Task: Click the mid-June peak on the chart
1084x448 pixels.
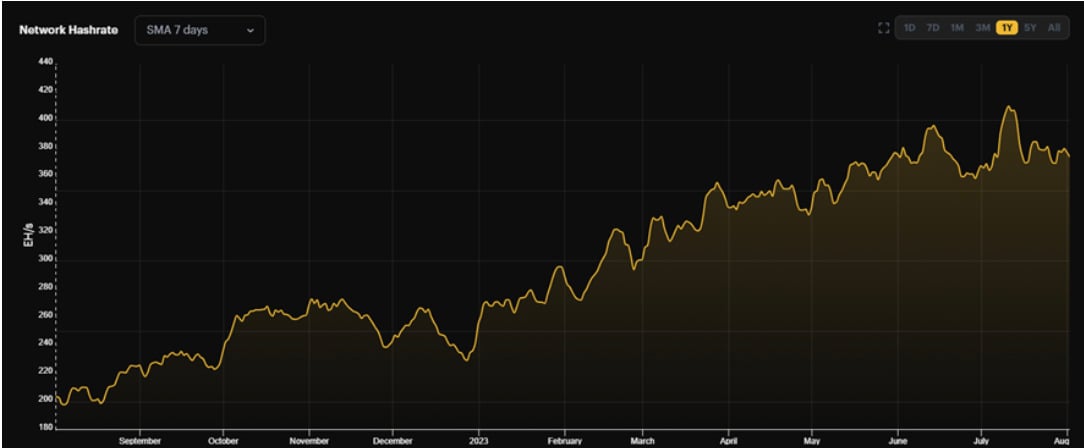Action: click(x=932, y=127)
